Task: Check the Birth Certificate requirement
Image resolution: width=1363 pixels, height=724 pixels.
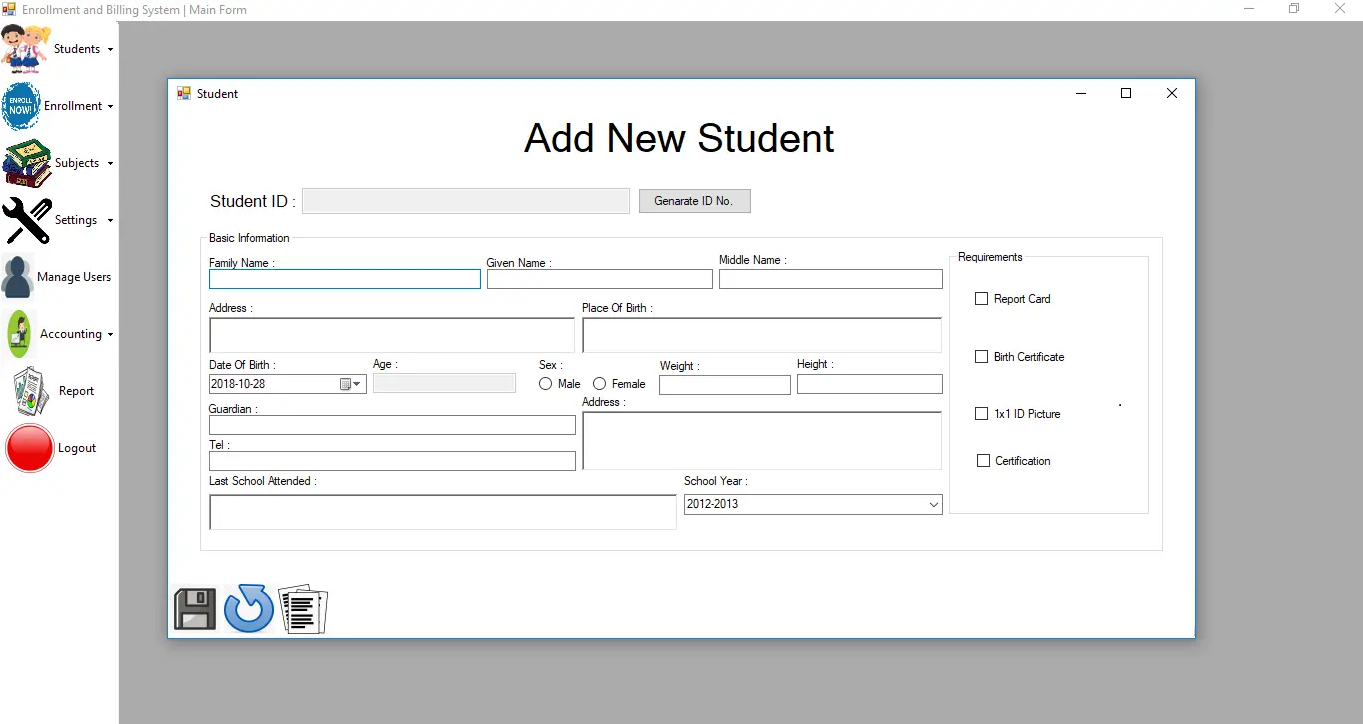Action: (981, 357)
